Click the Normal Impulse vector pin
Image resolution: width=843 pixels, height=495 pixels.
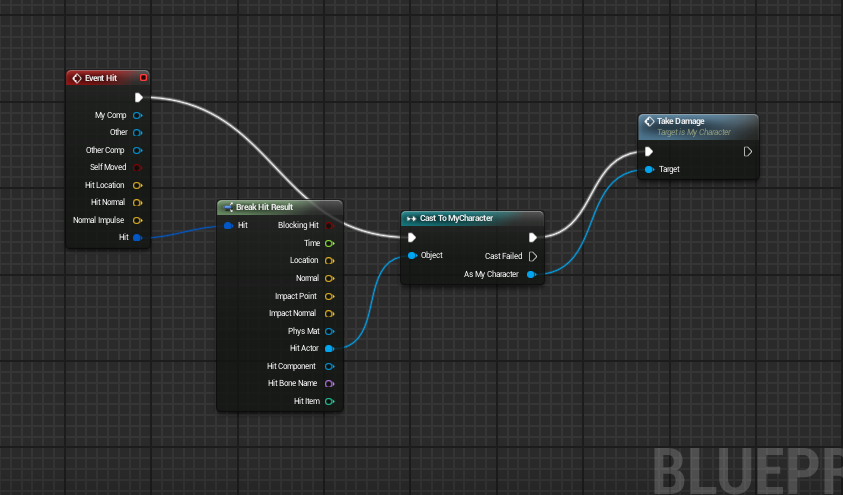(138, 220)
